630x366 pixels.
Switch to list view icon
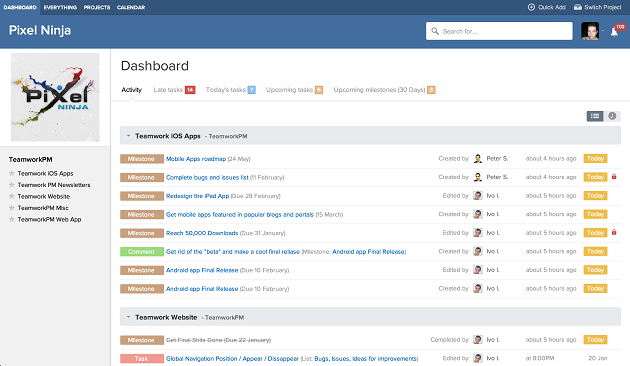(595, 116)
